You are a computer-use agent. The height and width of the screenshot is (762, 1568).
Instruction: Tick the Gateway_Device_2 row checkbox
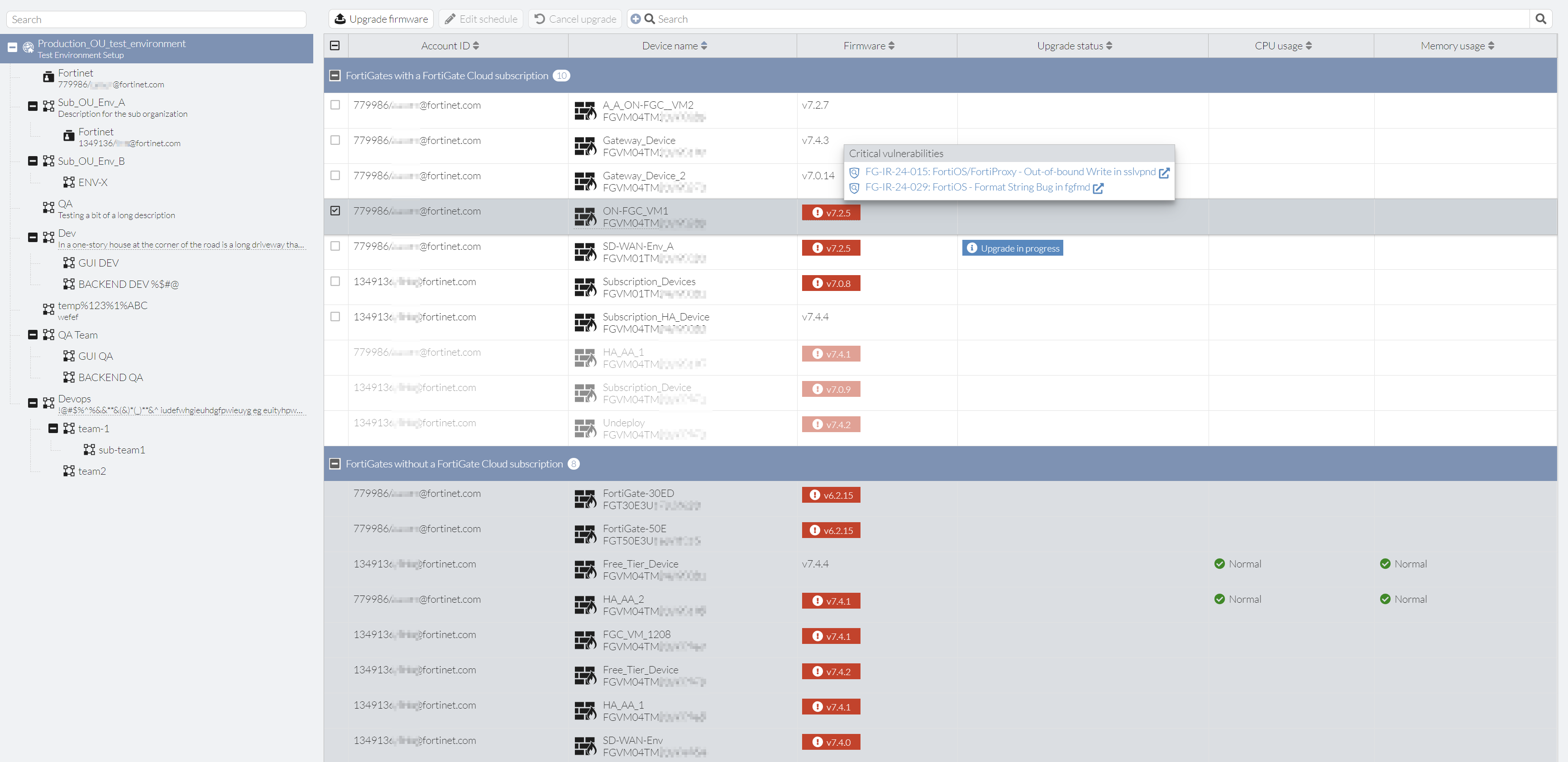335,175
